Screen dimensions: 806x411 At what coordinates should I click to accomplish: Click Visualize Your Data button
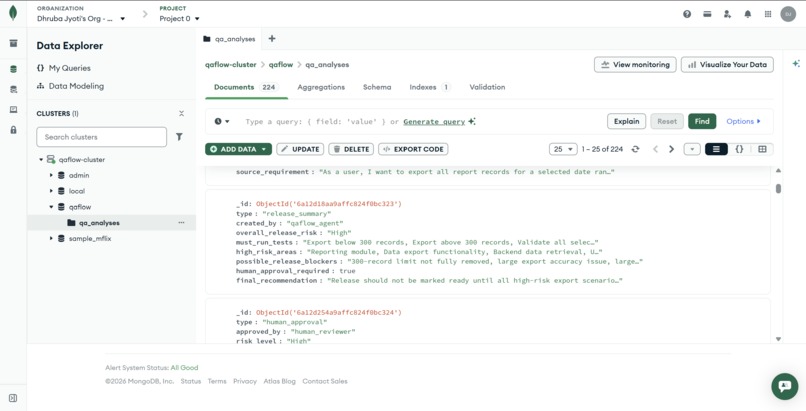pos(727,65)
